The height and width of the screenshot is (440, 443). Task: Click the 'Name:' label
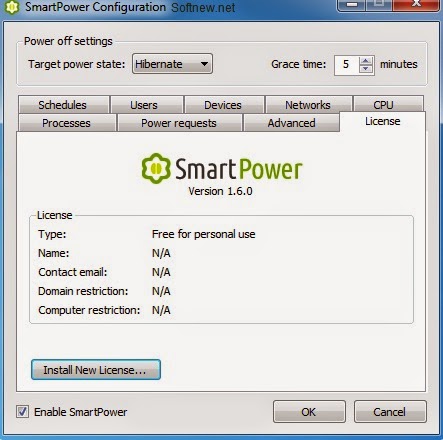pos(54,253)
